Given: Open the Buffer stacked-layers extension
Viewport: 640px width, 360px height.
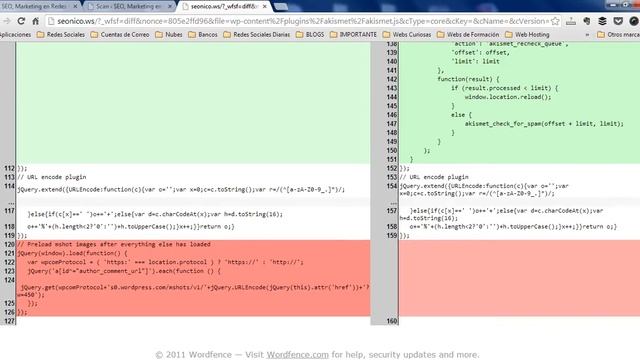Looking at the screenshot, I should click(x=602, y=21).
